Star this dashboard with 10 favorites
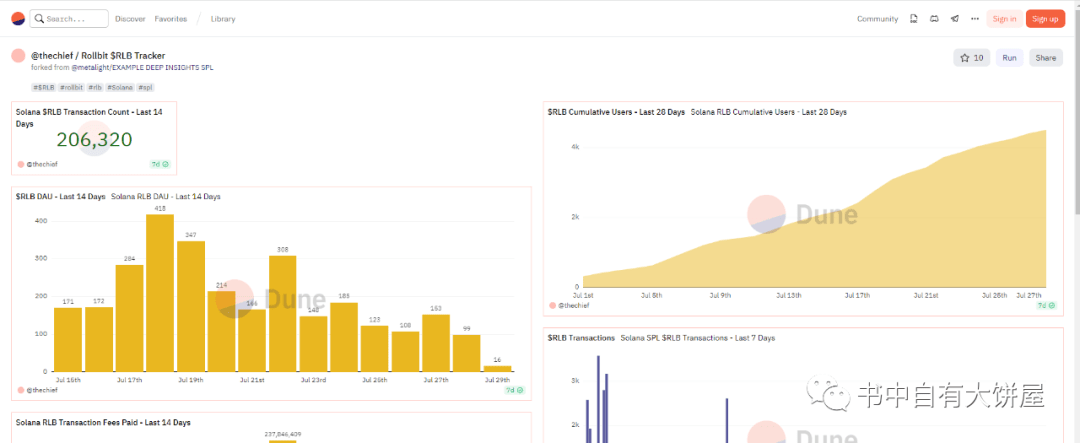The height and width of the screenshot is (443, 1080). [971, 58]
